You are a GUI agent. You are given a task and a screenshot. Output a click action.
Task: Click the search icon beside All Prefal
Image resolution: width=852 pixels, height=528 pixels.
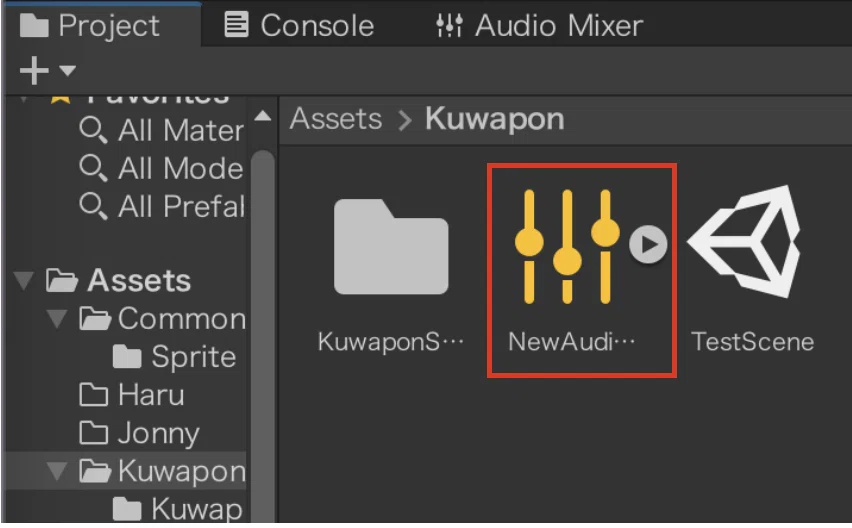tap(93, 206)
